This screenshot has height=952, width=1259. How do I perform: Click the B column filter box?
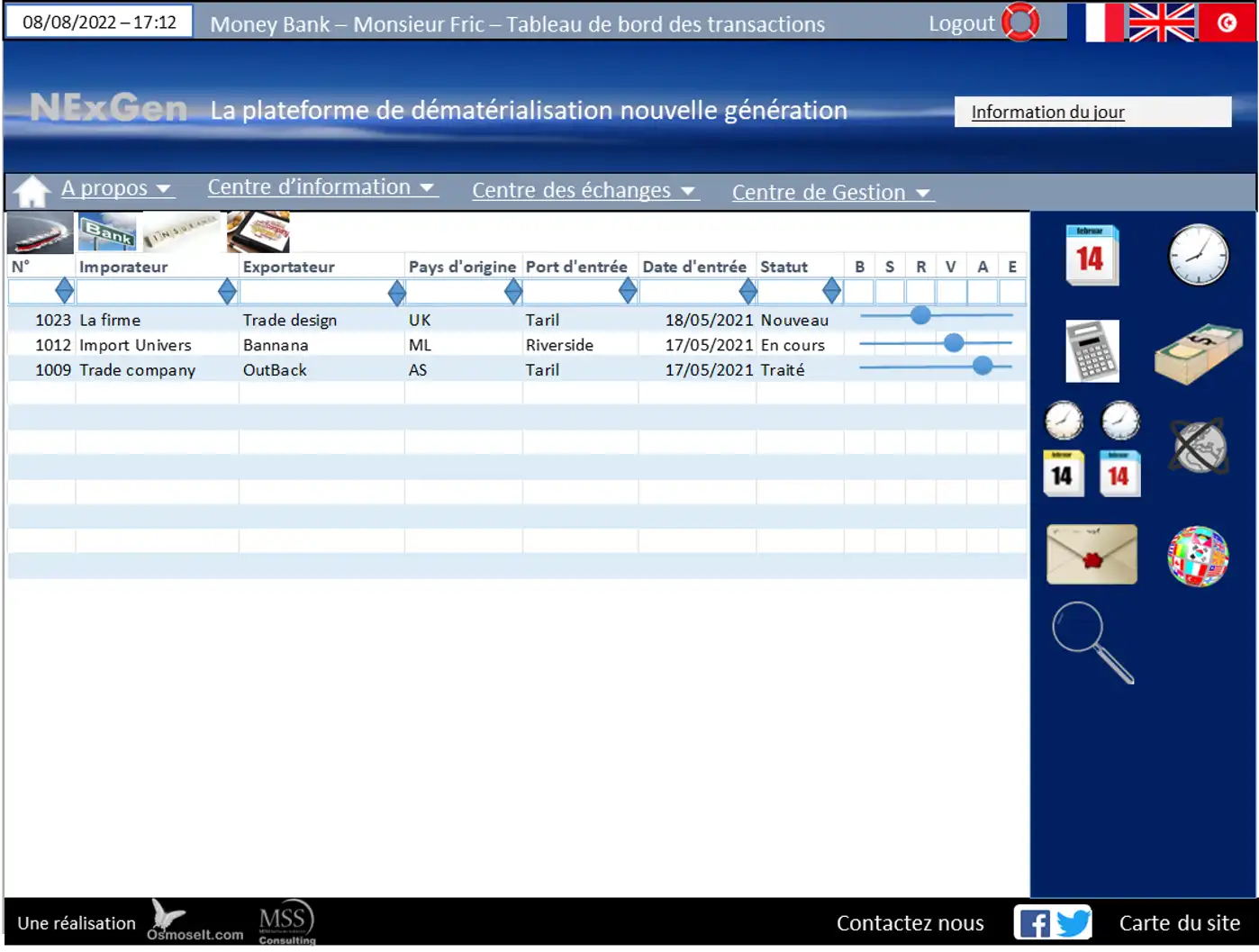[x=859, y=292]
